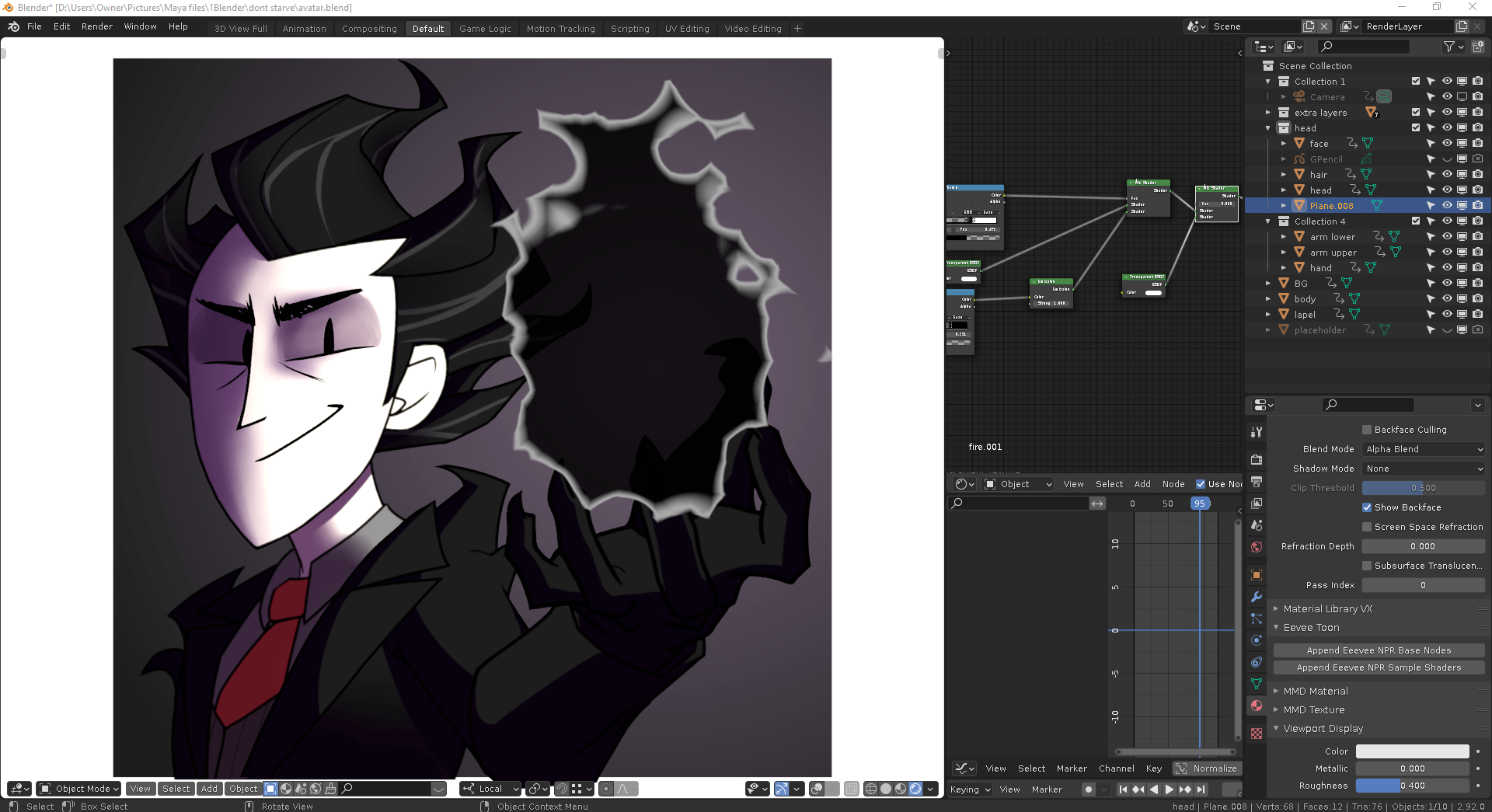Click Append Eeevee NPR Base Nodes
Viewport: 1492px width, 812px height.
pyautogui.click(x=1379, y=650)
